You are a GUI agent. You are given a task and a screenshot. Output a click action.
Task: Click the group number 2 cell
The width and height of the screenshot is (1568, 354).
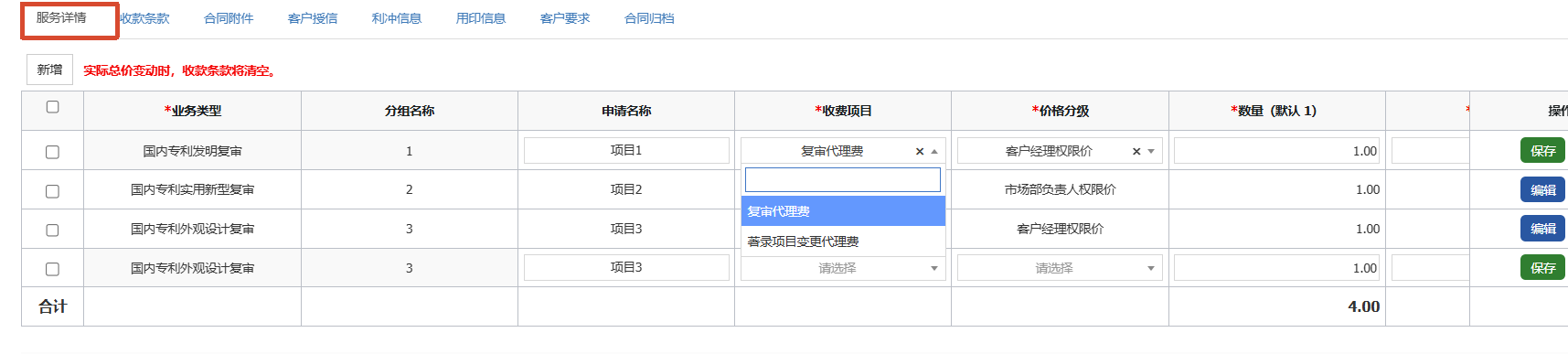[x=410, y=189]
